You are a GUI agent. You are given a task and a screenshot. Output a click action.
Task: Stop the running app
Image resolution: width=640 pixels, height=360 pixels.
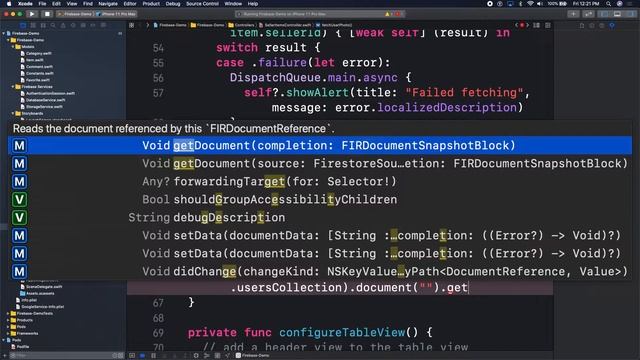(x=47, y=14)
